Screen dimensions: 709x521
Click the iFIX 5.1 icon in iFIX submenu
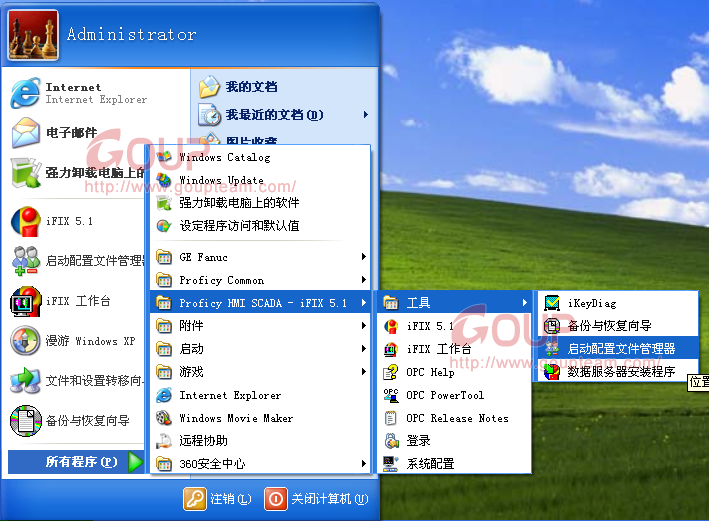(x=391, y=326)
